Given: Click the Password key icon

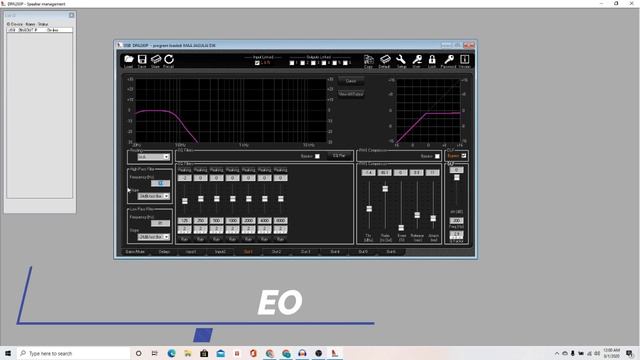Looking at the screenshot, I should coord(449,60).
